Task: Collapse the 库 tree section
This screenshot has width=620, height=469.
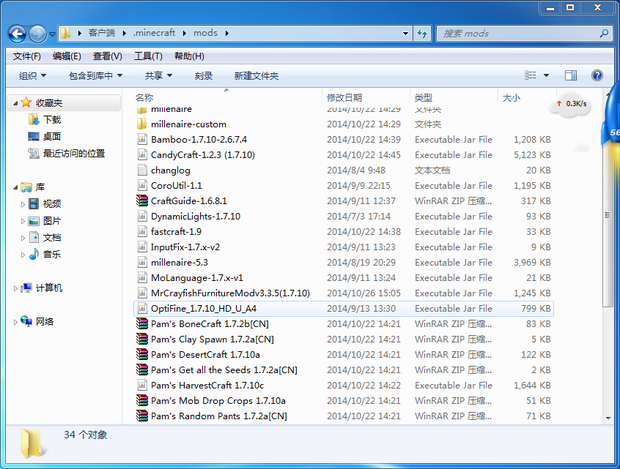Action: 15,187
